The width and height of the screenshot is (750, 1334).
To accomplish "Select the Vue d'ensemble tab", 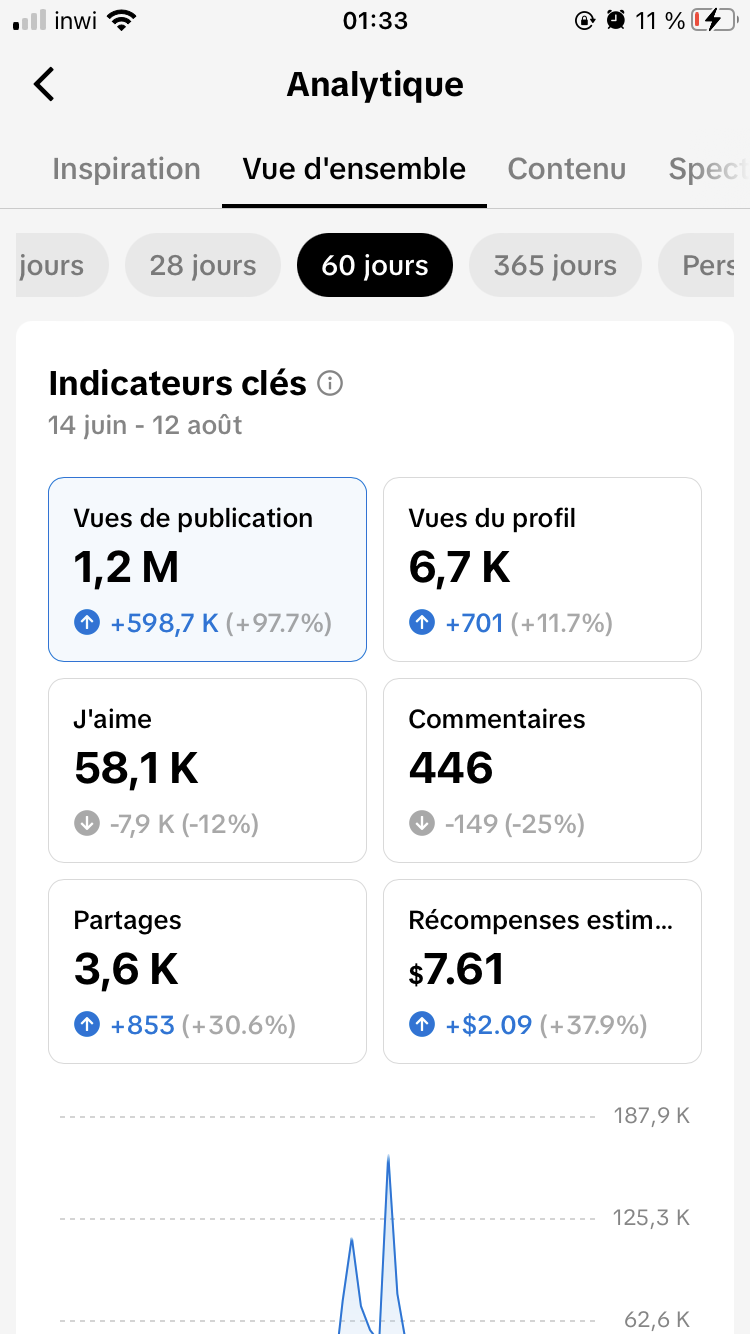I will pos(354,169).
